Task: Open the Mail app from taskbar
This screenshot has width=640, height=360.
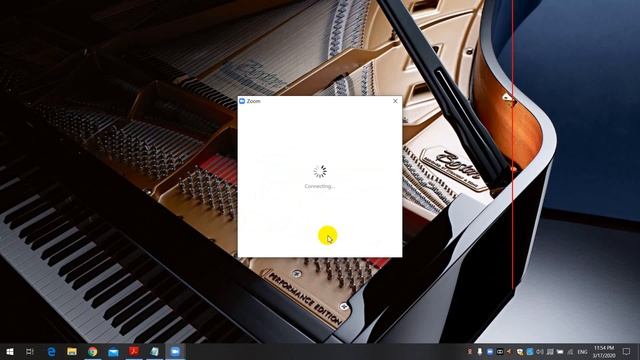Action: coord(113,351)
